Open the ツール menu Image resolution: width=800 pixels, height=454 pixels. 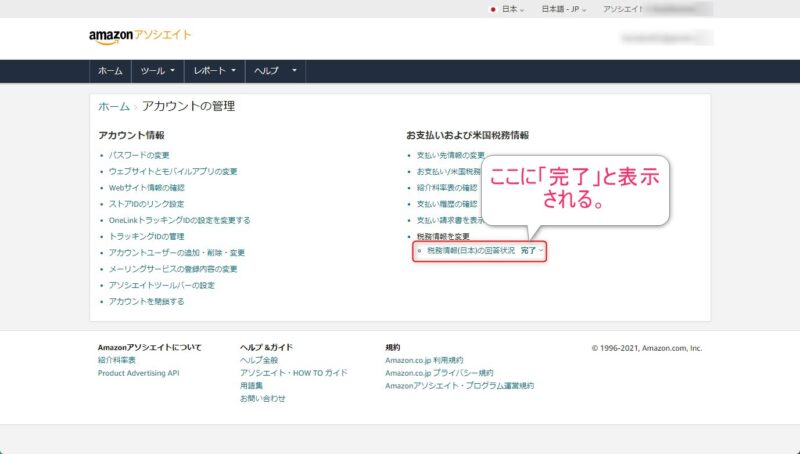[158, 71]
